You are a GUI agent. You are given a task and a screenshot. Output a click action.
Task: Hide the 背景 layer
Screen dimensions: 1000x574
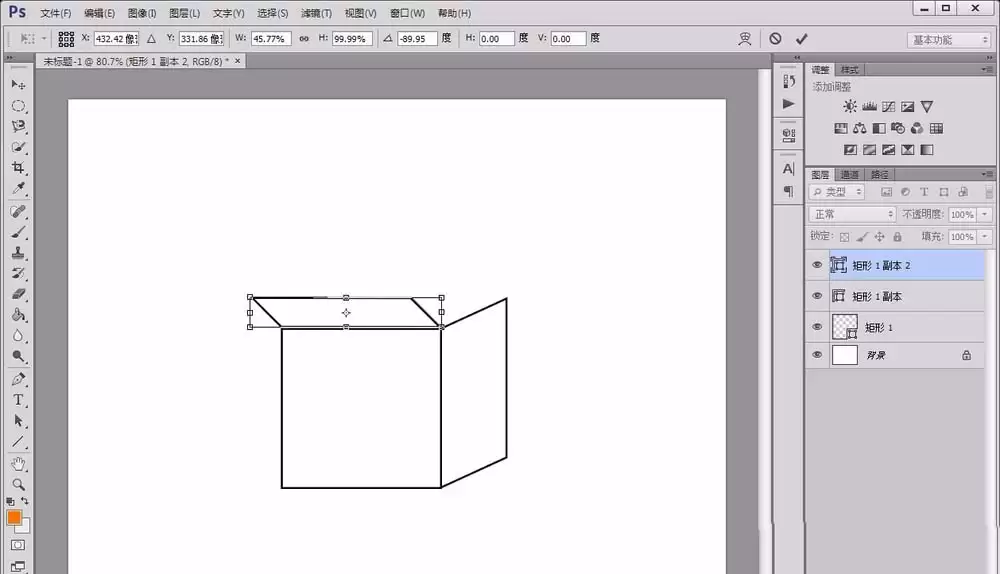(x=817, y=355)
